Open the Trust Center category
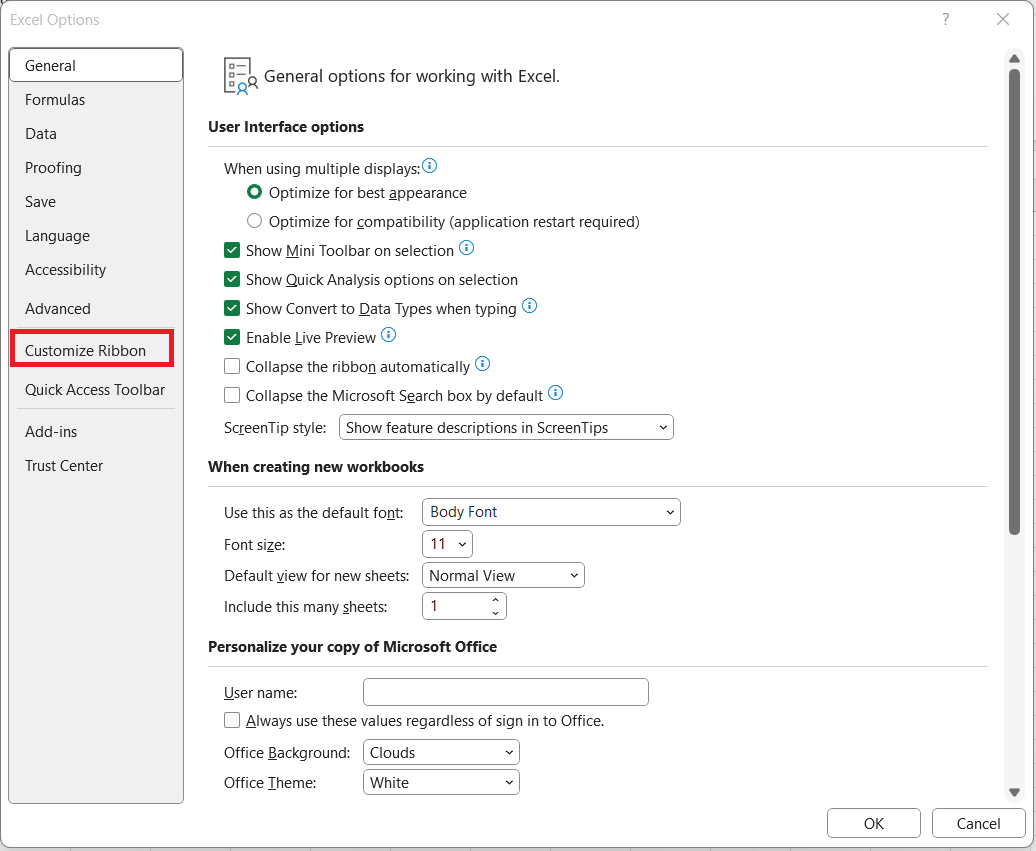This screenshot has height=851, width=1036. pos(96,466)
